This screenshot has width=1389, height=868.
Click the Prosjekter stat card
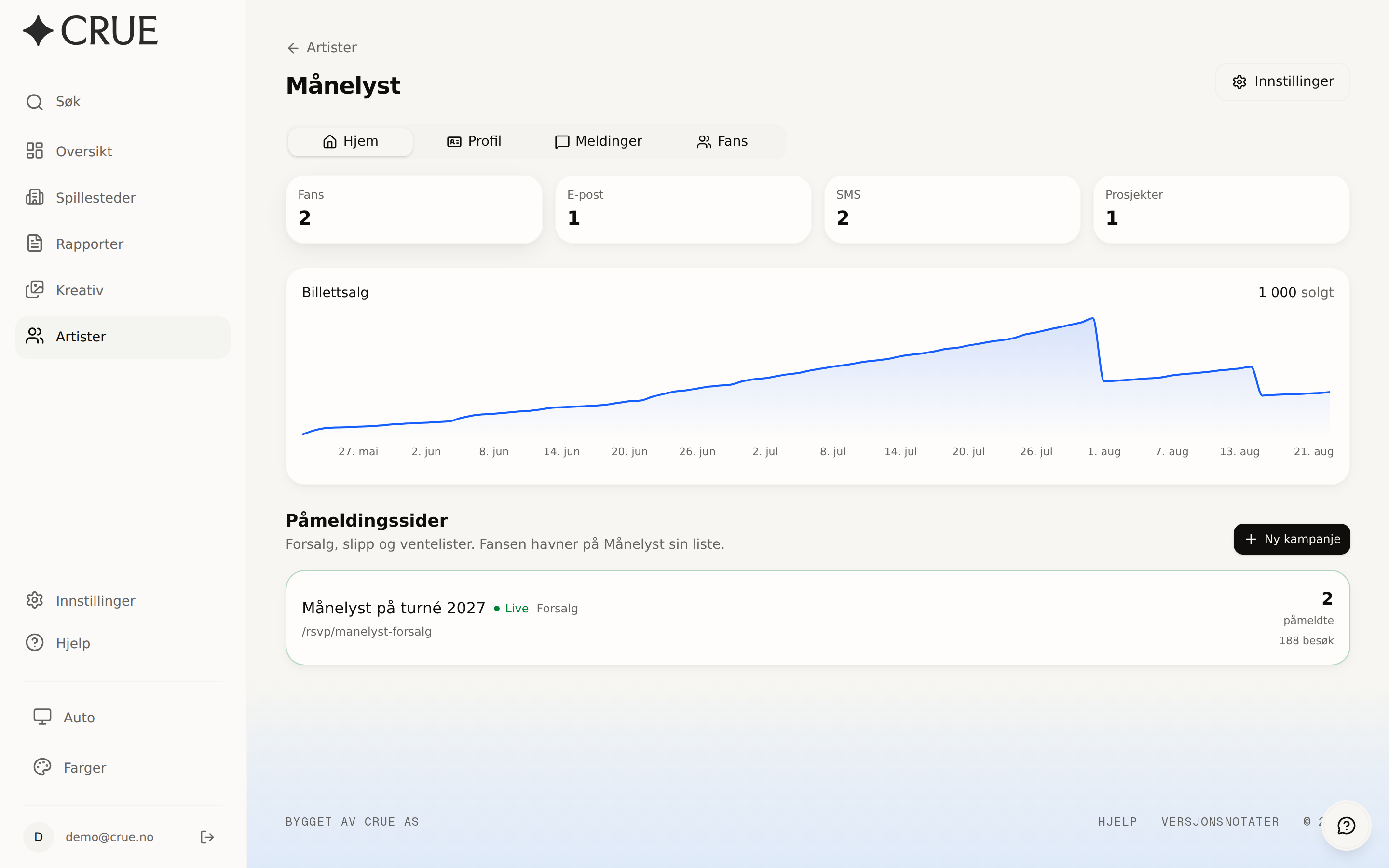[1221, 210]
